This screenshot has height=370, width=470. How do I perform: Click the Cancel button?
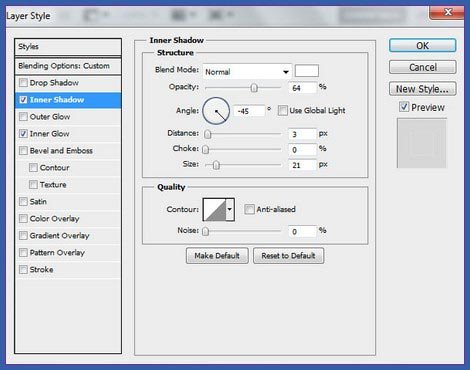(422, 67)
